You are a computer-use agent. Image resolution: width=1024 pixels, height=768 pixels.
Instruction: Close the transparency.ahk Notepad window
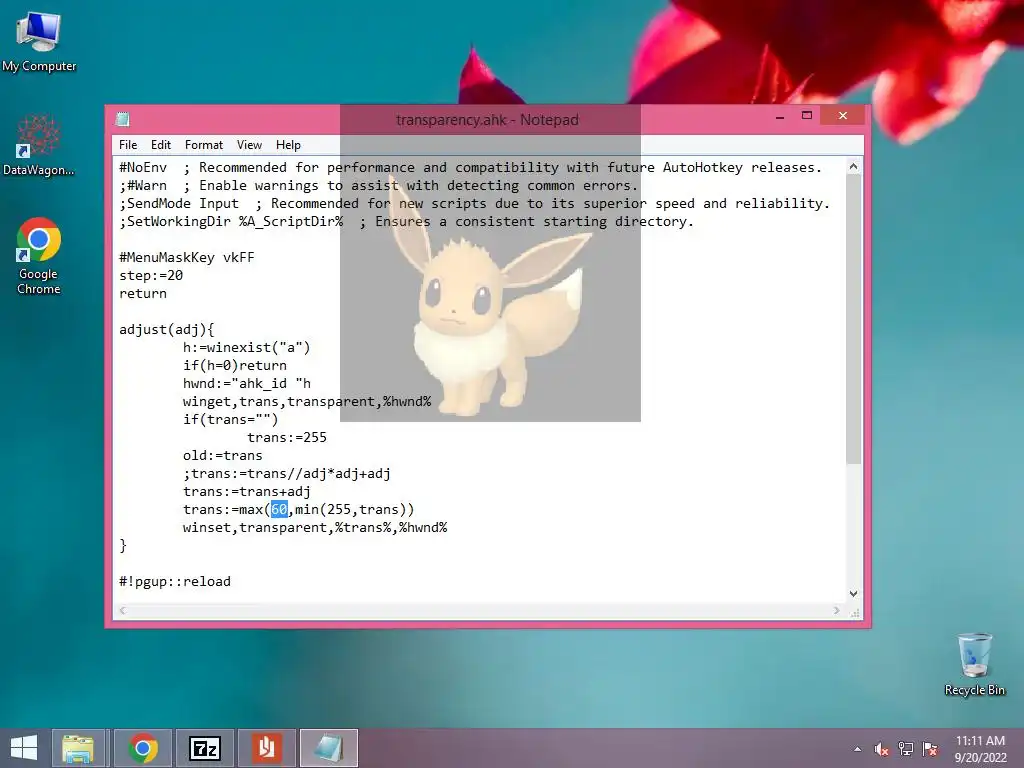(x=842, y=116)
